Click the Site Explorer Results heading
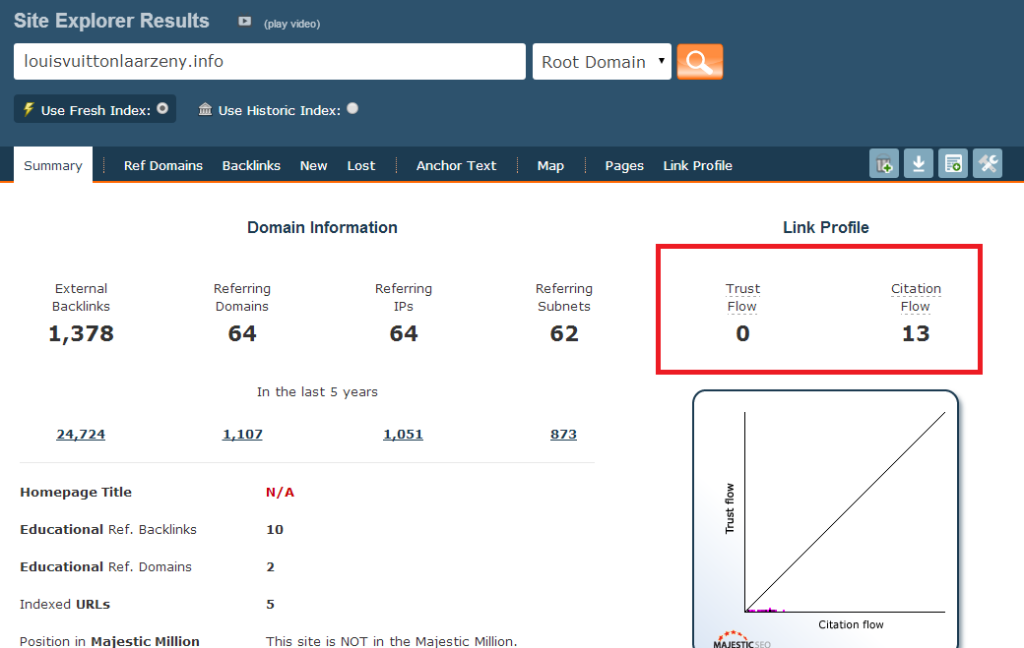The width and height of the screenshot is (1024, 648). [x=112, y=21]
